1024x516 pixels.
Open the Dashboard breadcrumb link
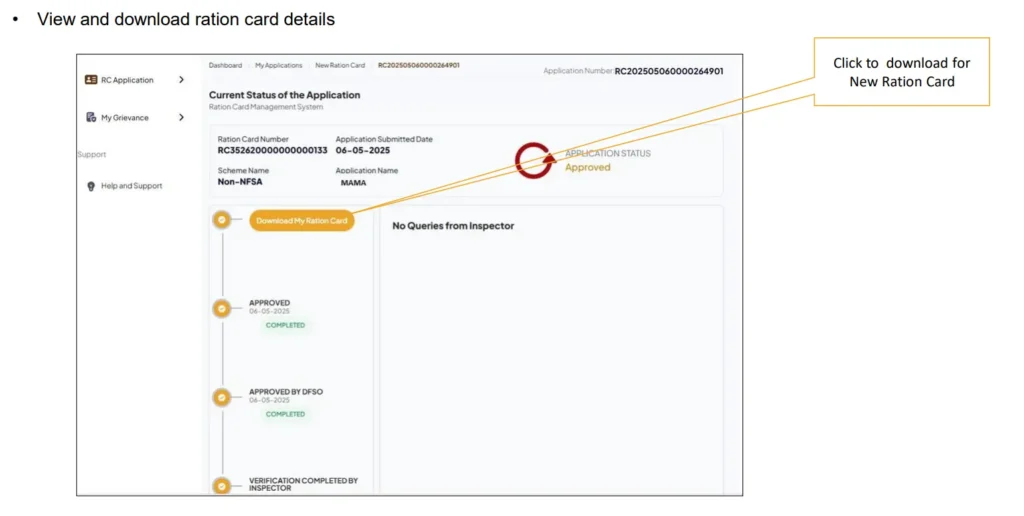click(x=225, y=65)
